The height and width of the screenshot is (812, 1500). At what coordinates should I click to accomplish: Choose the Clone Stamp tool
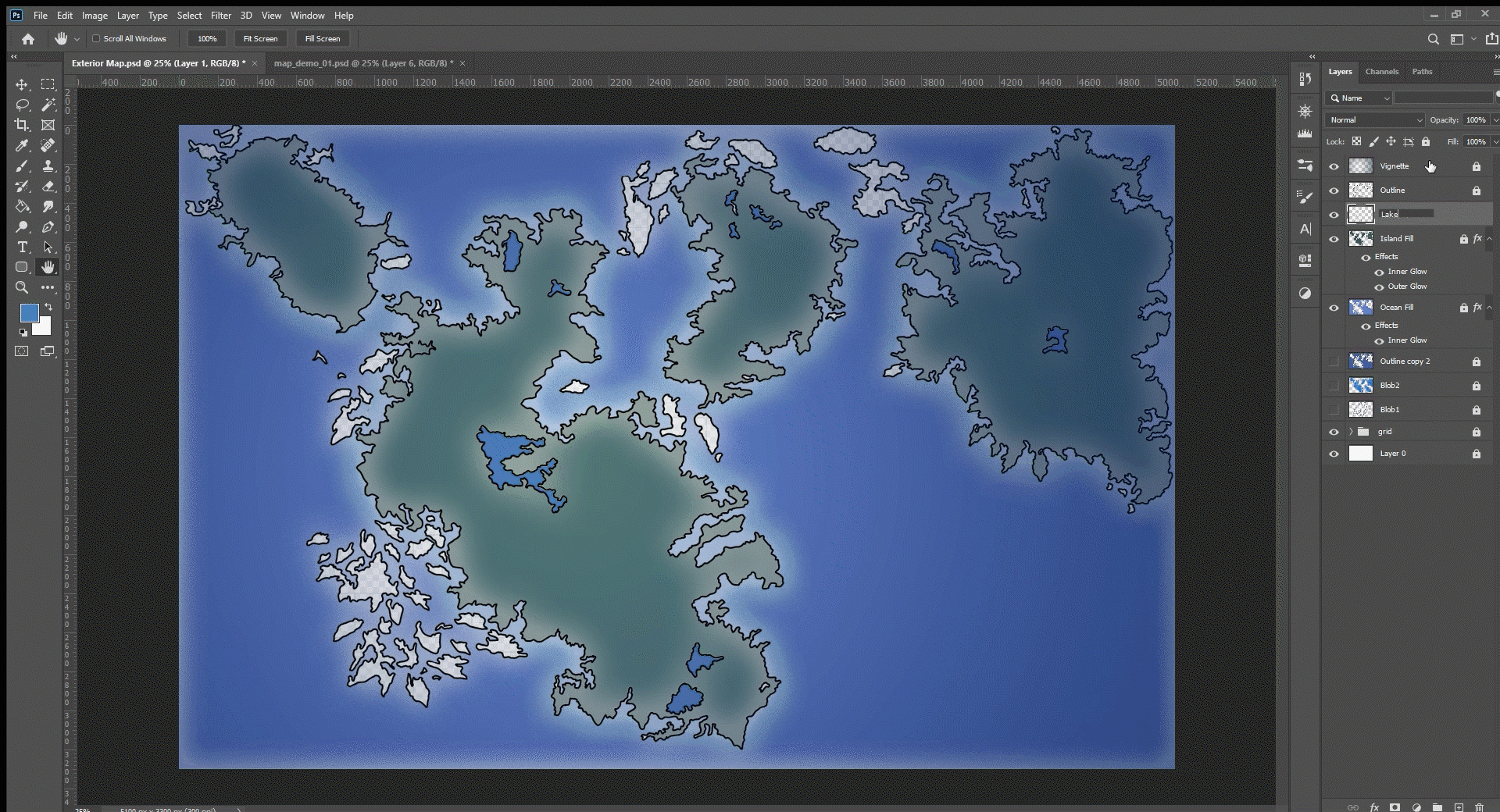tap(48, 166)
